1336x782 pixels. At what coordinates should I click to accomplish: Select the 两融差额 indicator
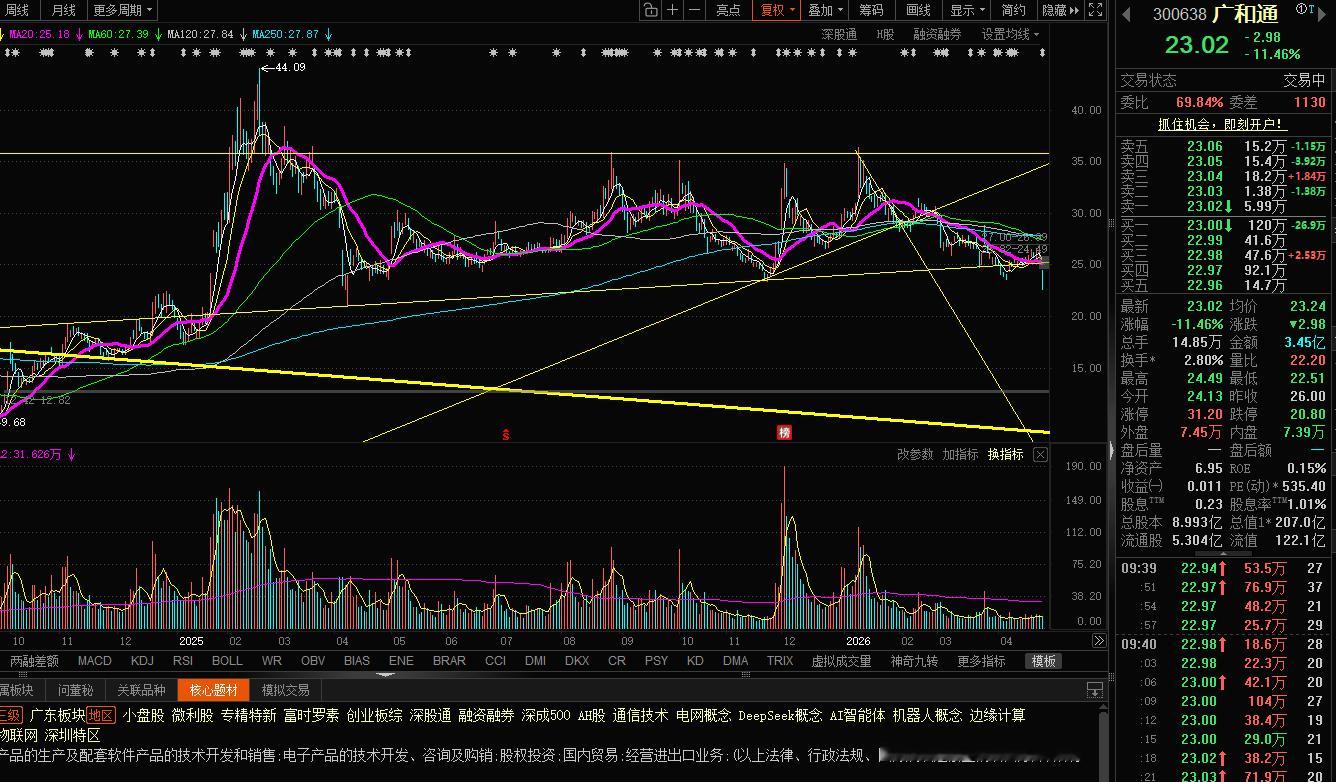34,661
